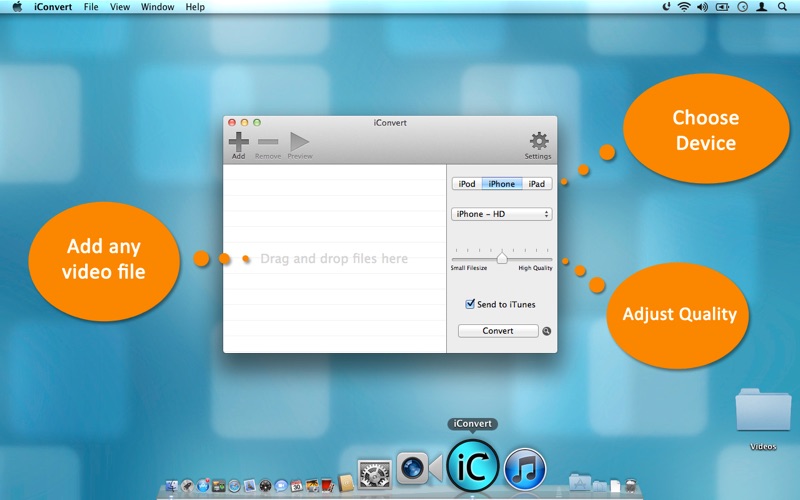Open the File menu

[91, 7]
